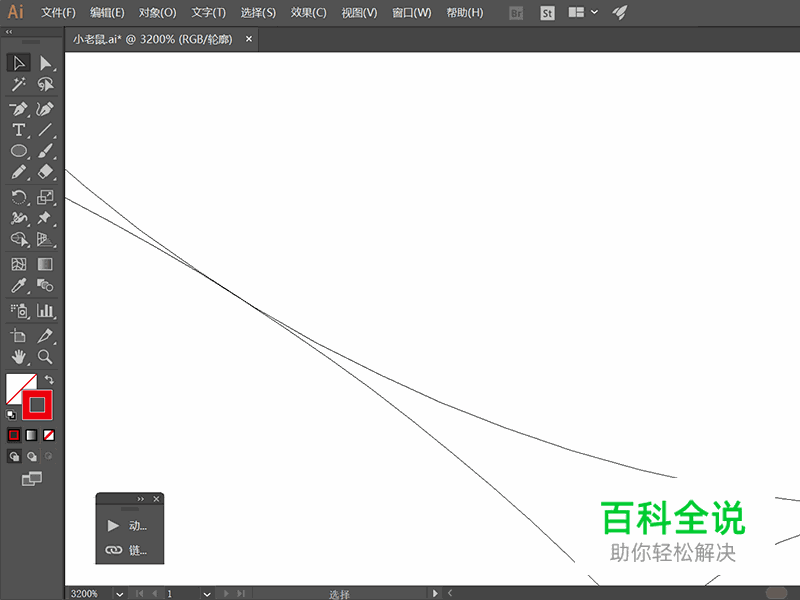Activate the Type tool
This screenshot has width=800, height=600.
click(18, 130)
